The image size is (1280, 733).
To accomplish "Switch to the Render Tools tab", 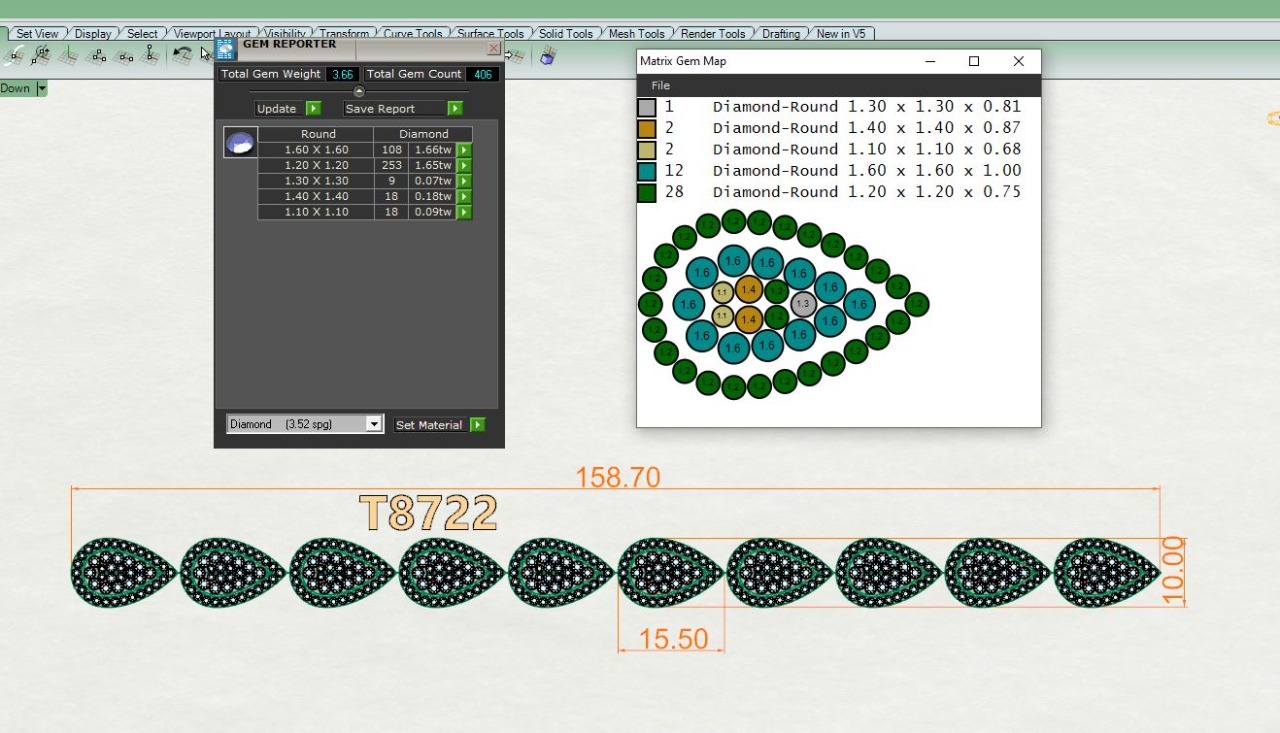I will pos(713,34).
